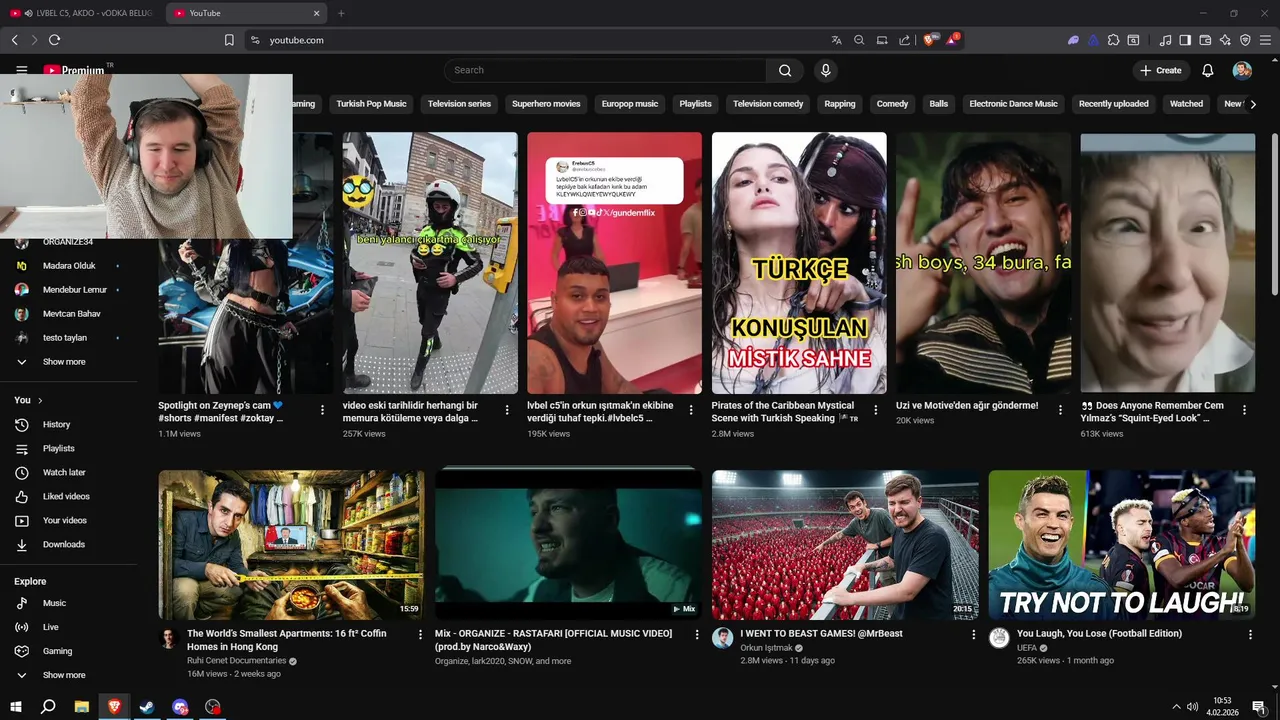Viewport: 1280px width, 720px height.
Task: Focus the YouTube Search field
Action: (605, 70)
